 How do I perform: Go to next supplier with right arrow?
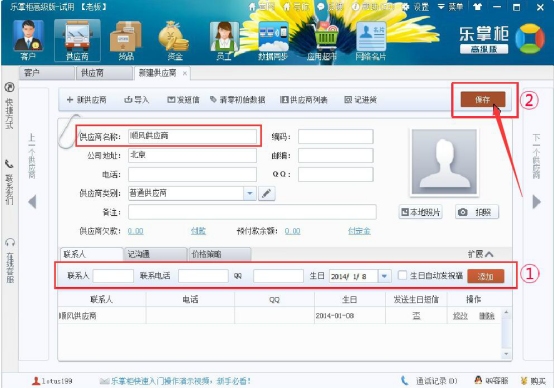click(x=536, y=202)
